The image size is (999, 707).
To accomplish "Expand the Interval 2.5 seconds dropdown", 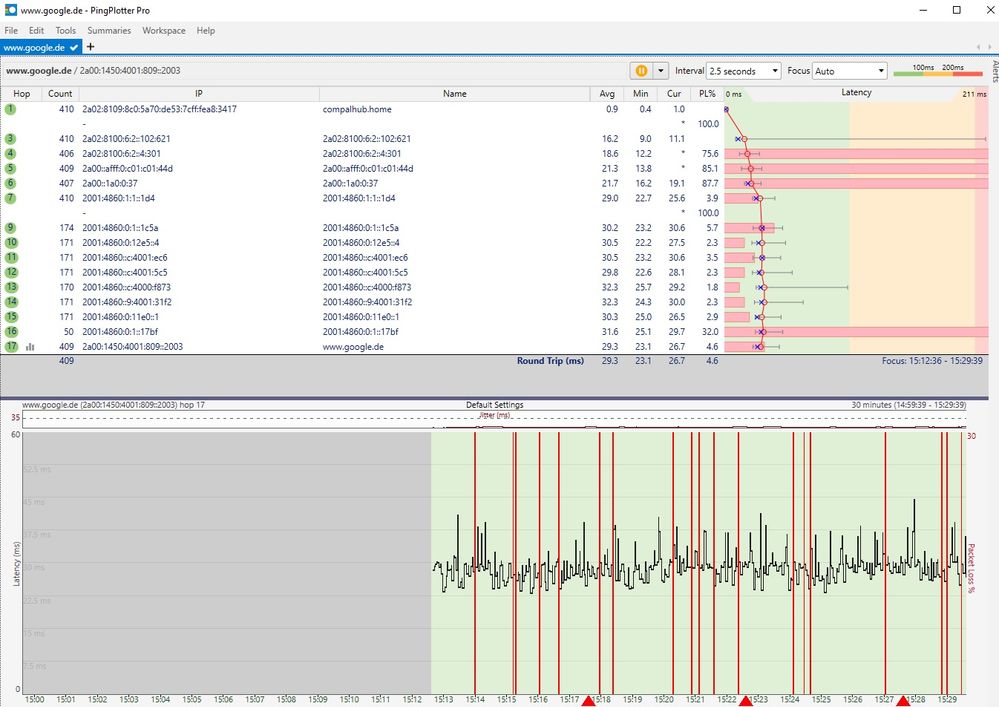I will [743, 71].
